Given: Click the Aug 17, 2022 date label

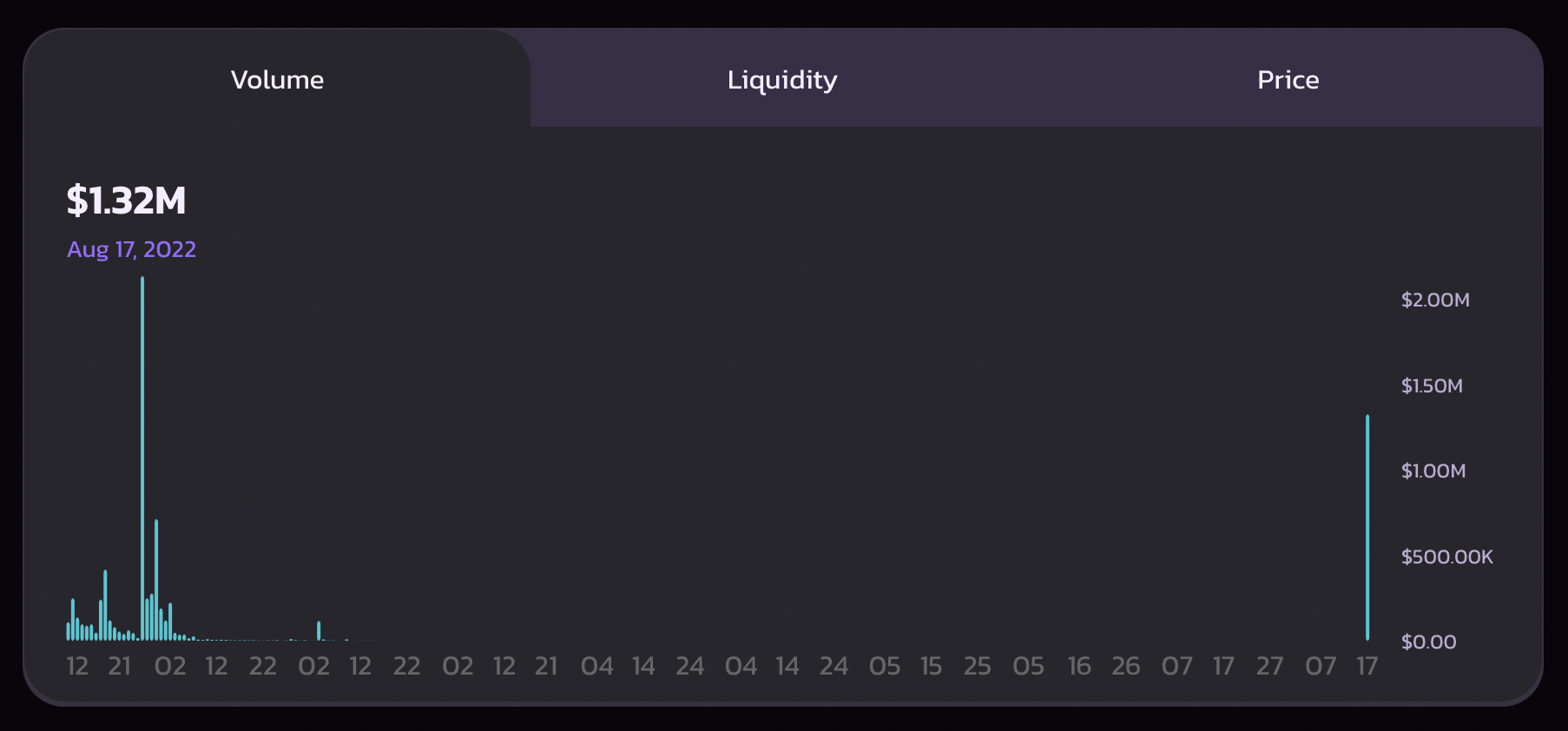Looking at the screenshot, I should [x=132, y=249].
